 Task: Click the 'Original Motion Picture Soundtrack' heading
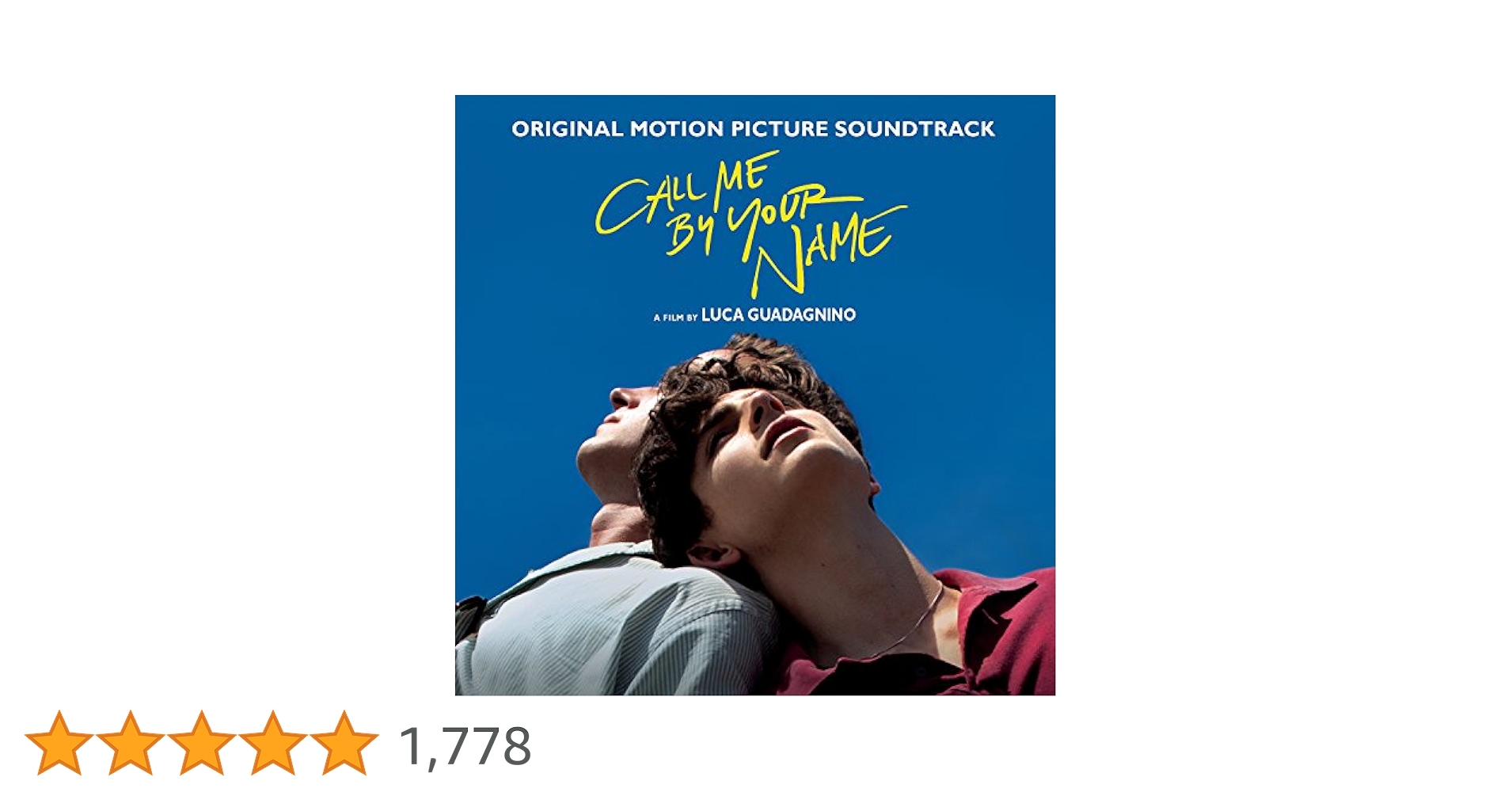[753, 128]
